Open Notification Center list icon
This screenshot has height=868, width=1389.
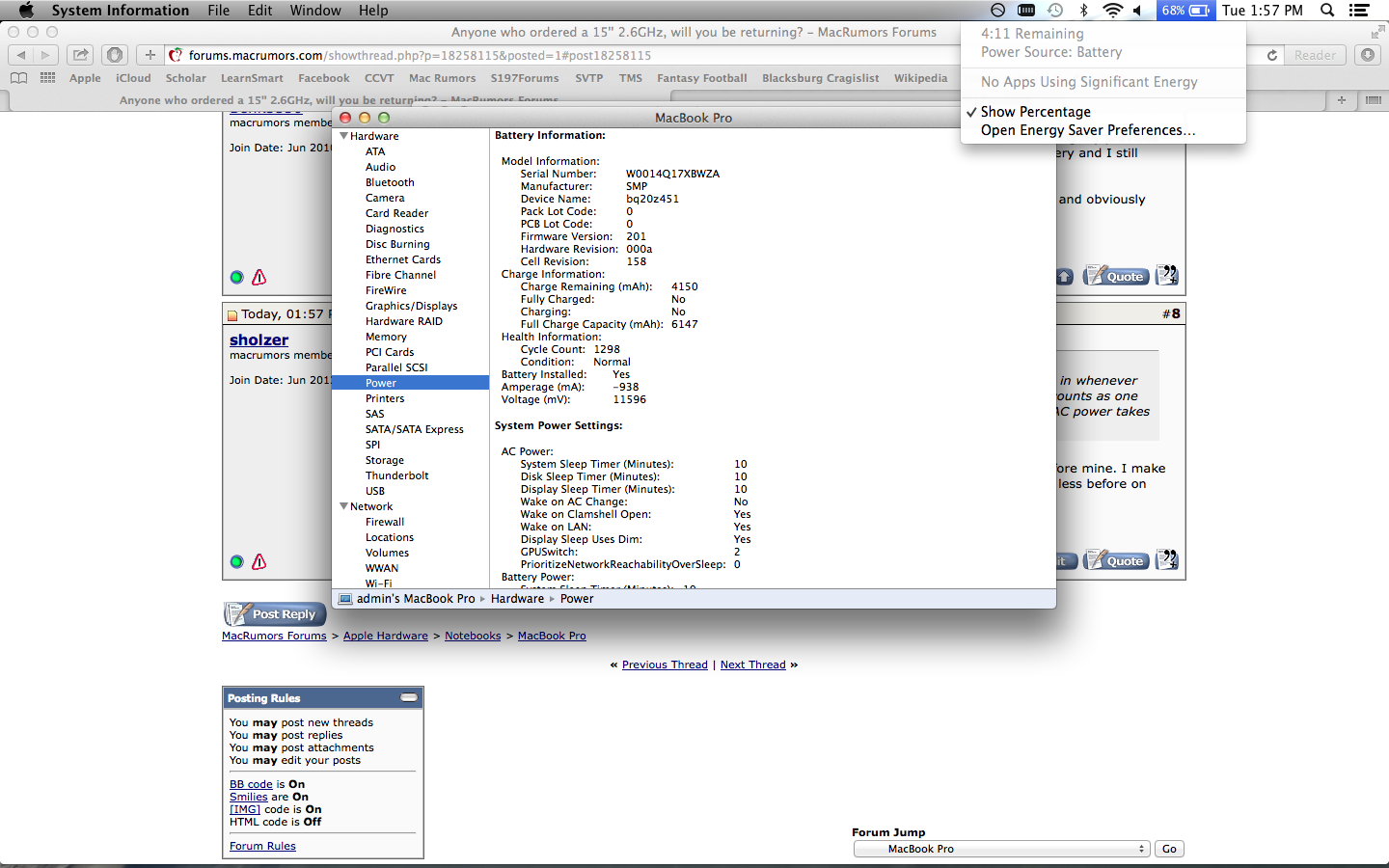click(x=1359, y=11)
